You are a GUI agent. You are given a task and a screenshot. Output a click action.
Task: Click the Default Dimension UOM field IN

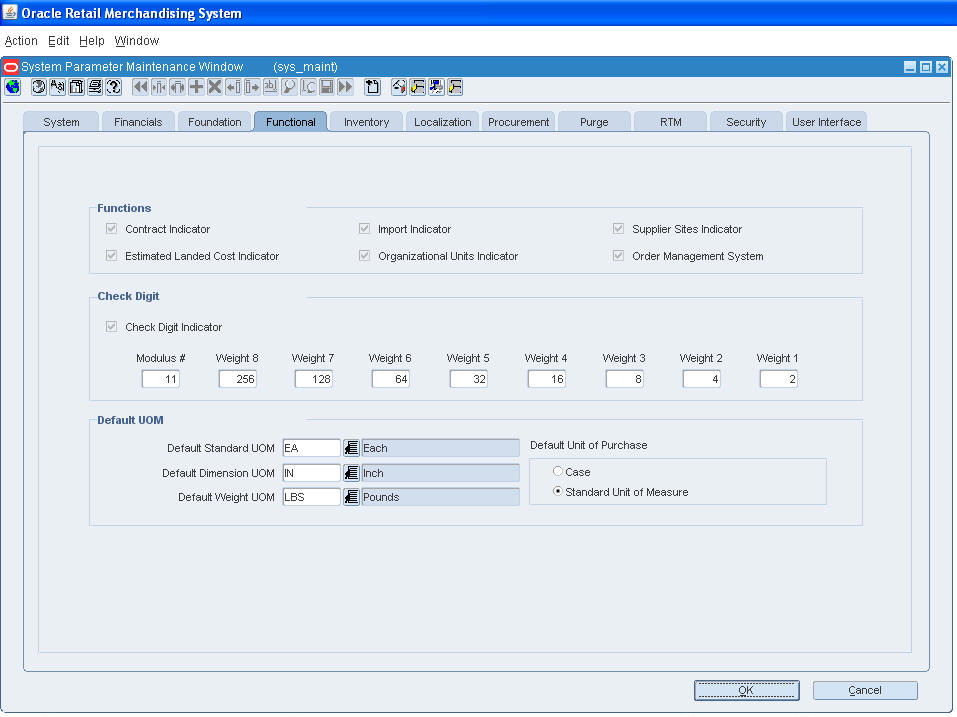click(311, 472)
